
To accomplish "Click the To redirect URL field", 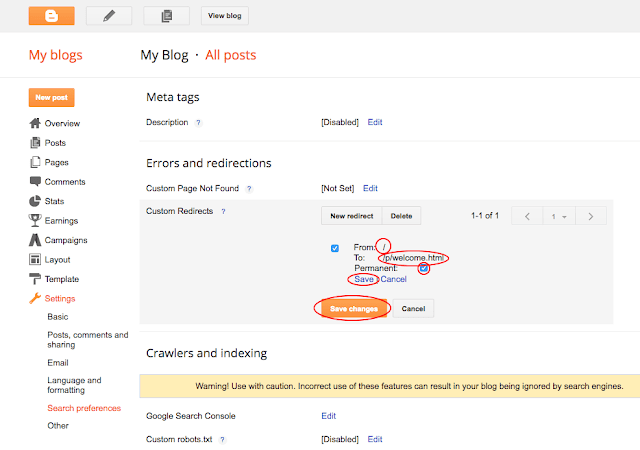I will [412, 258].
